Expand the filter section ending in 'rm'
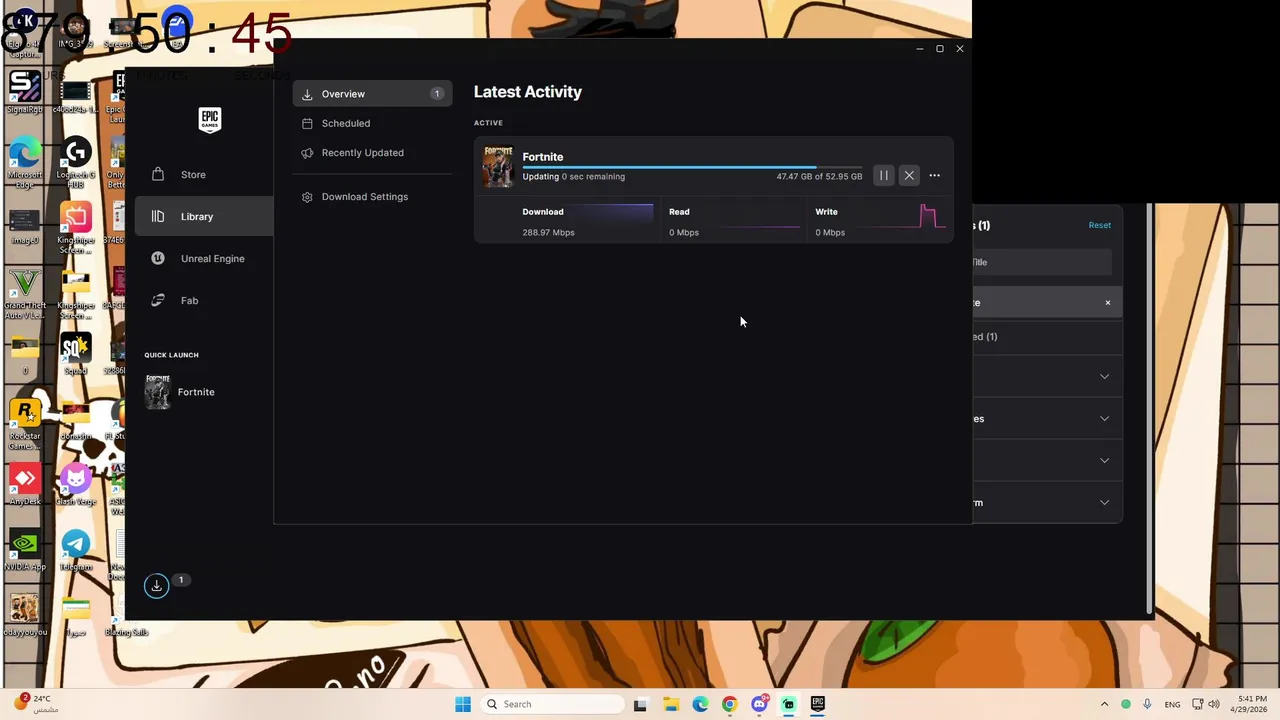1280x720 pixels. (x=1046, y=503)
